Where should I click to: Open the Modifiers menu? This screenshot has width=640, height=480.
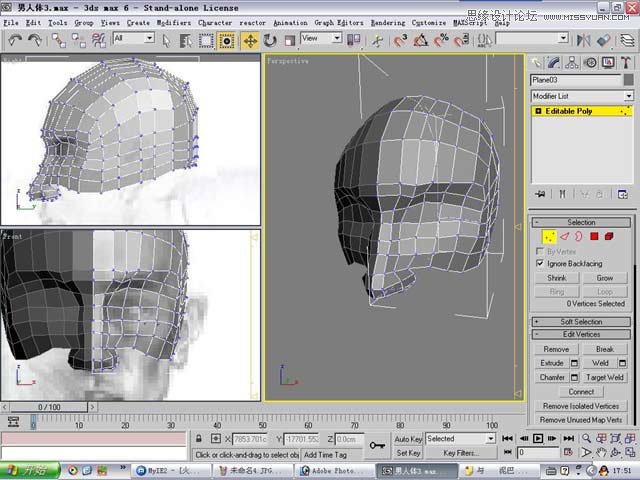pos(173,22)
